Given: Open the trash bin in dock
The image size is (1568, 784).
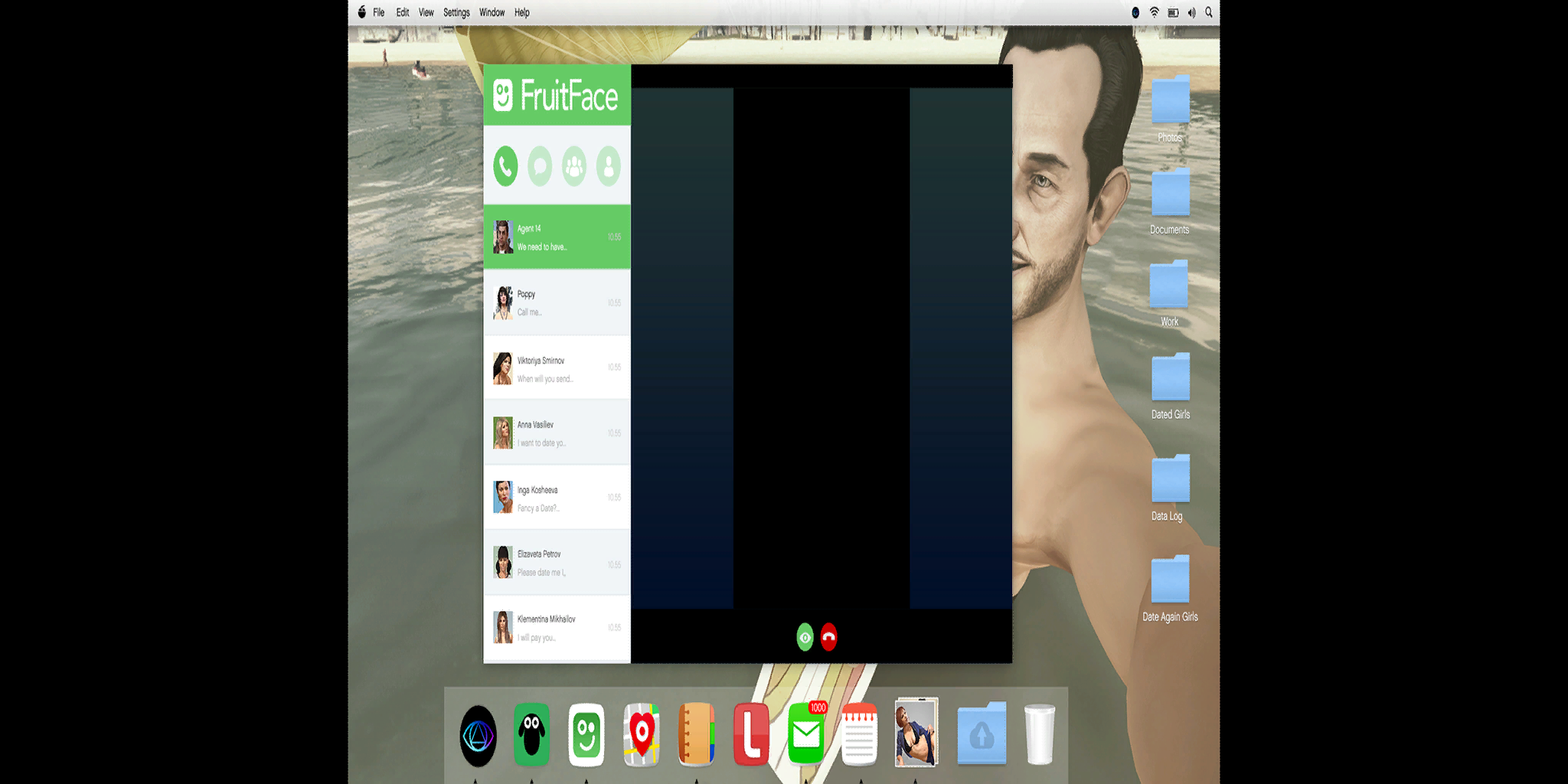Looking at the screenshot, I should [x=1040, y=735].
